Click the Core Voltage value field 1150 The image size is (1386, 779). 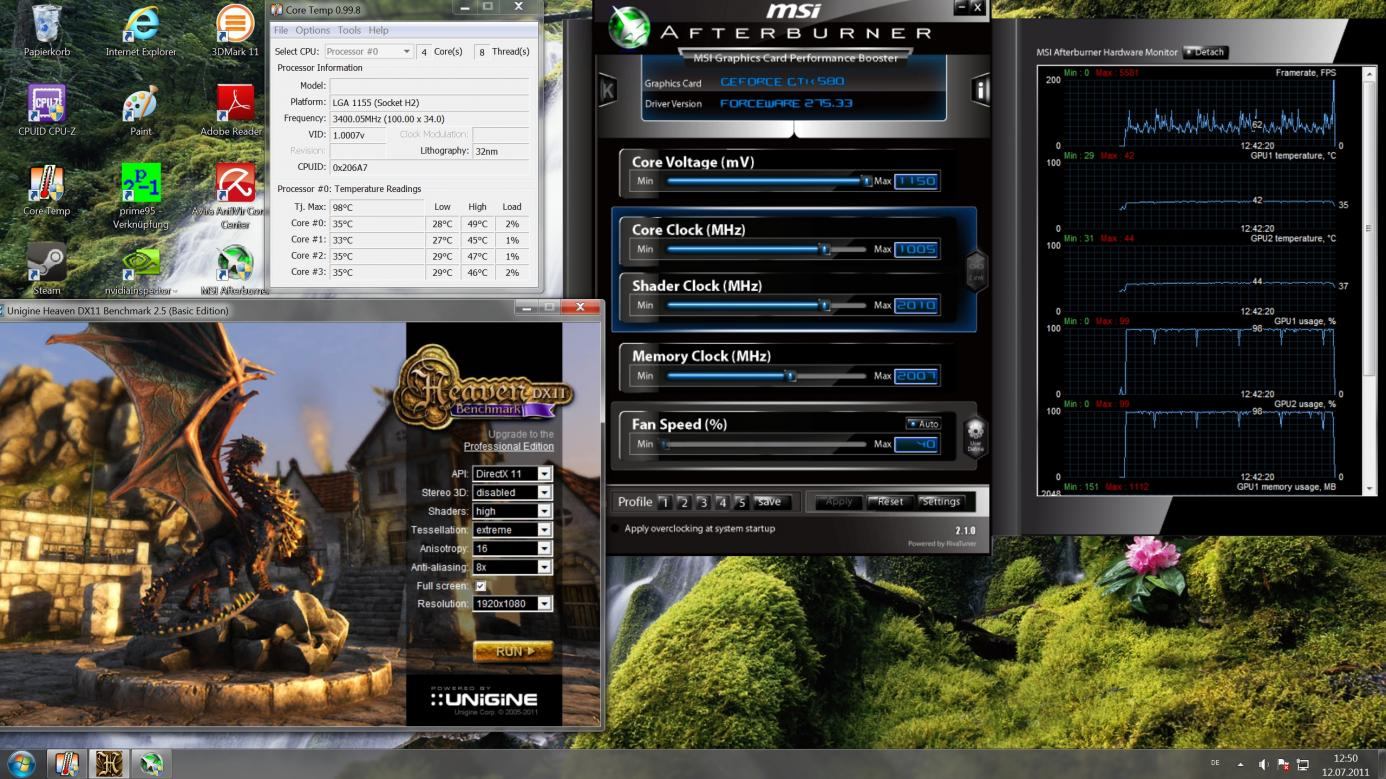coord(916,181)
